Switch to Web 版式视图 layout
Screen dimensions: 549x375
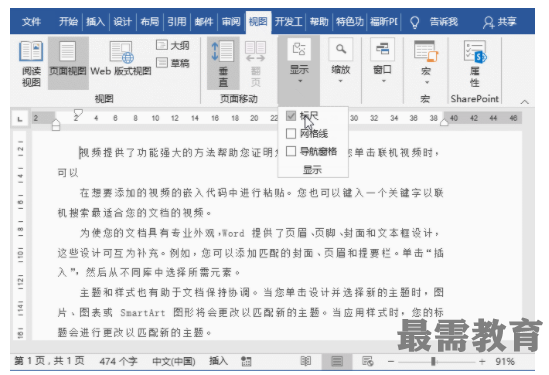pos(121,59)
